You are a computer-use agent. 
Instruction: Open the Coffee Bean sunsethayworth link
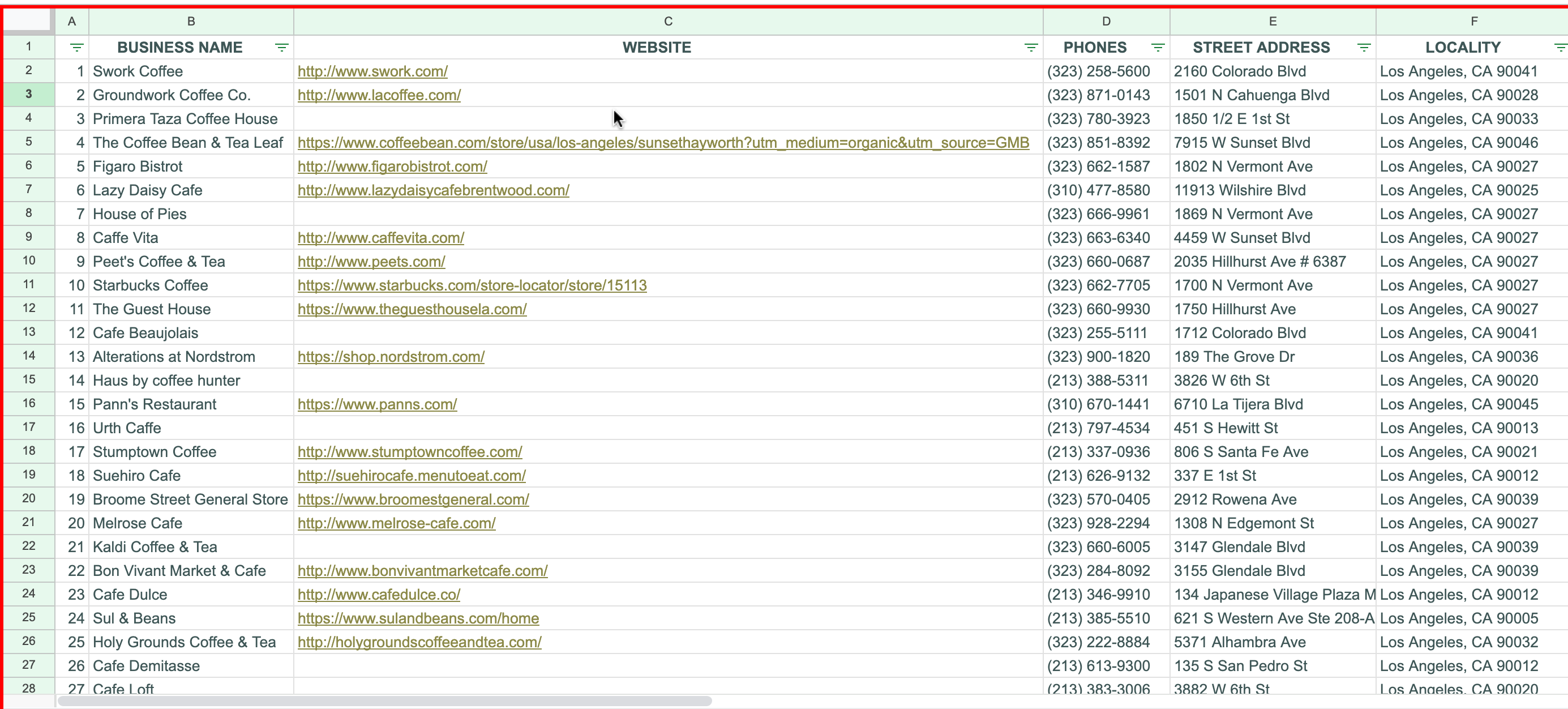(663, 143)
